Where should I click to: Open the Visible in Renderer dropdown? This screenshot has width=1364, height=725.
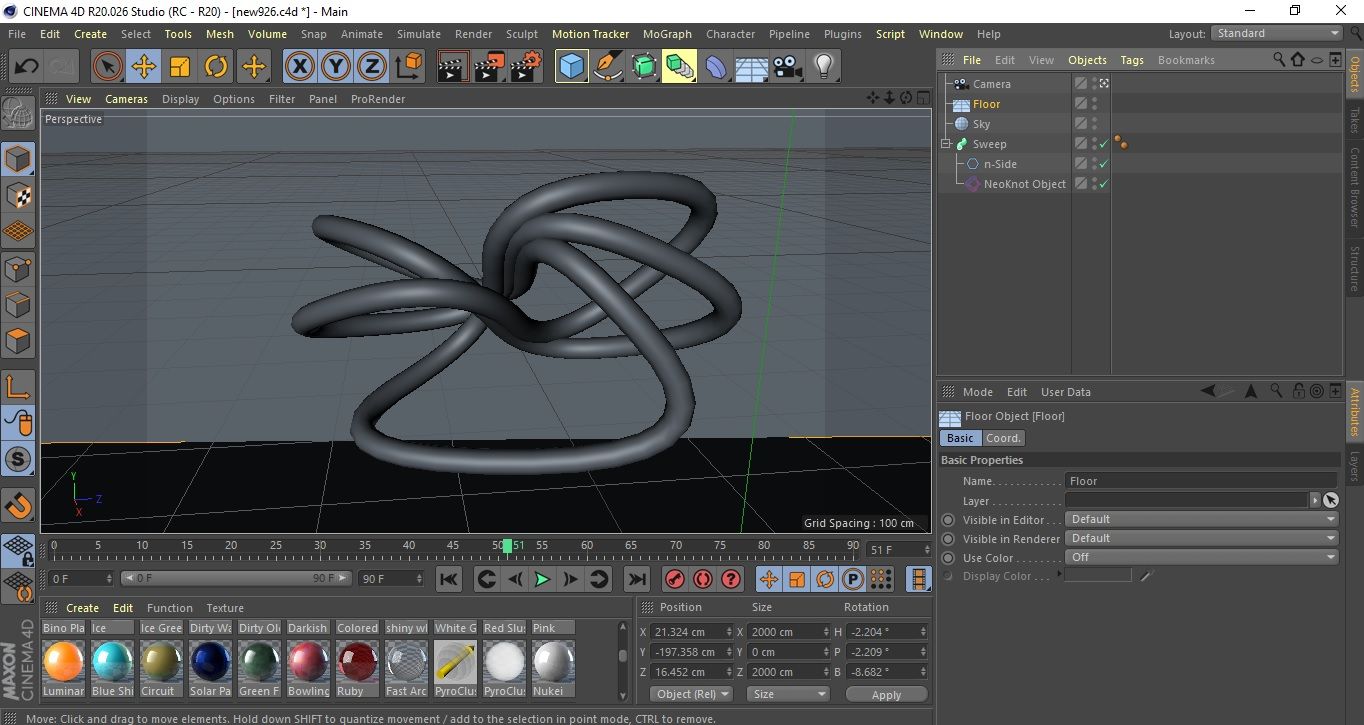coord(1201,538)
